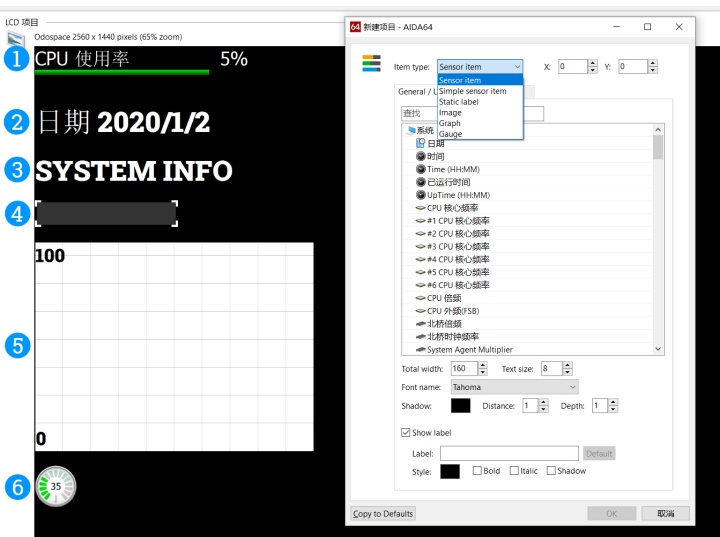Select the CPU 使用率 bar item on LCD
This screenshot has height=537, width=720.
[x=141, y=62]
